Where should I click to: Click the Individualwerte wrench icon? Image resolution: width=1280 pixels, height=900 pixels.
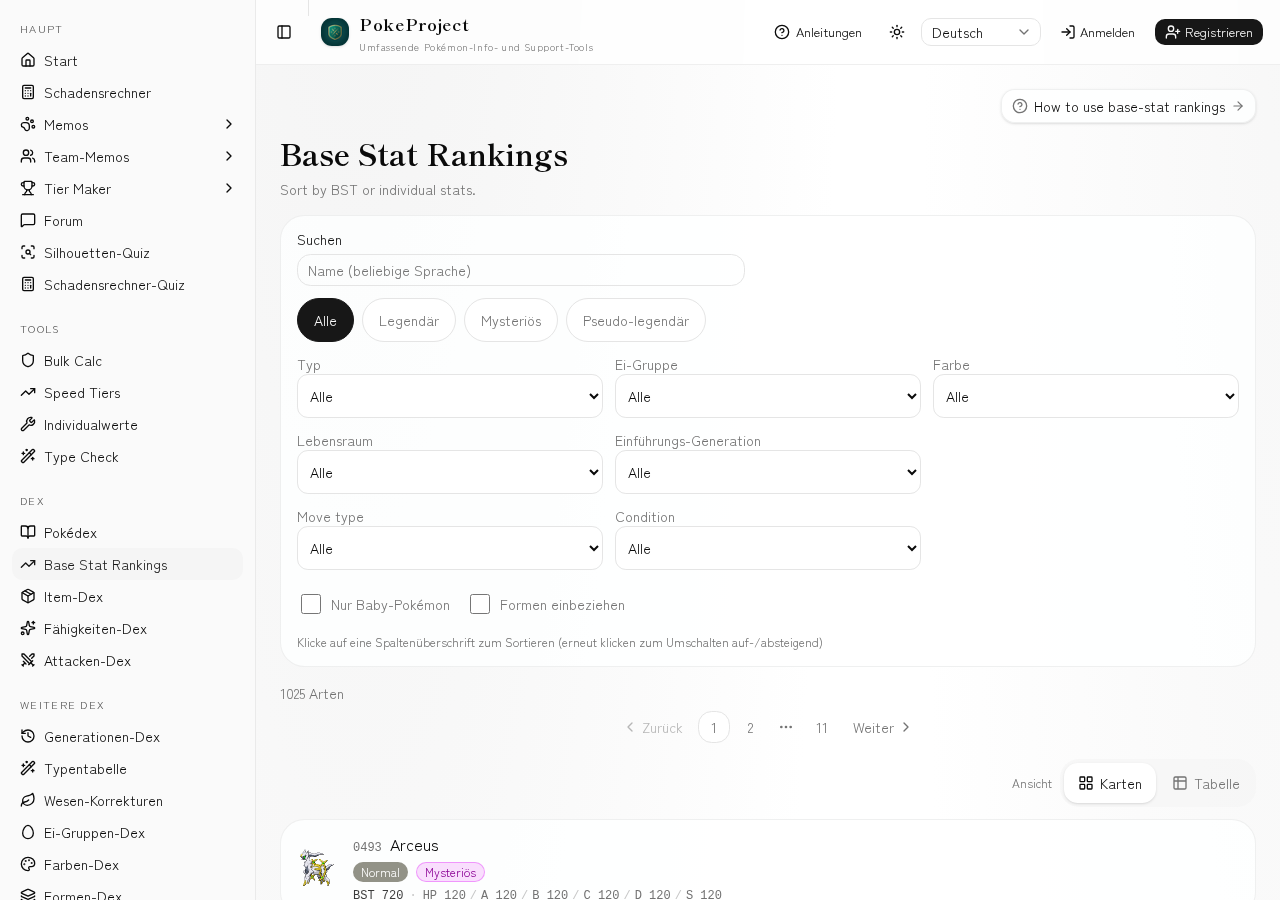tap(28, 424)
